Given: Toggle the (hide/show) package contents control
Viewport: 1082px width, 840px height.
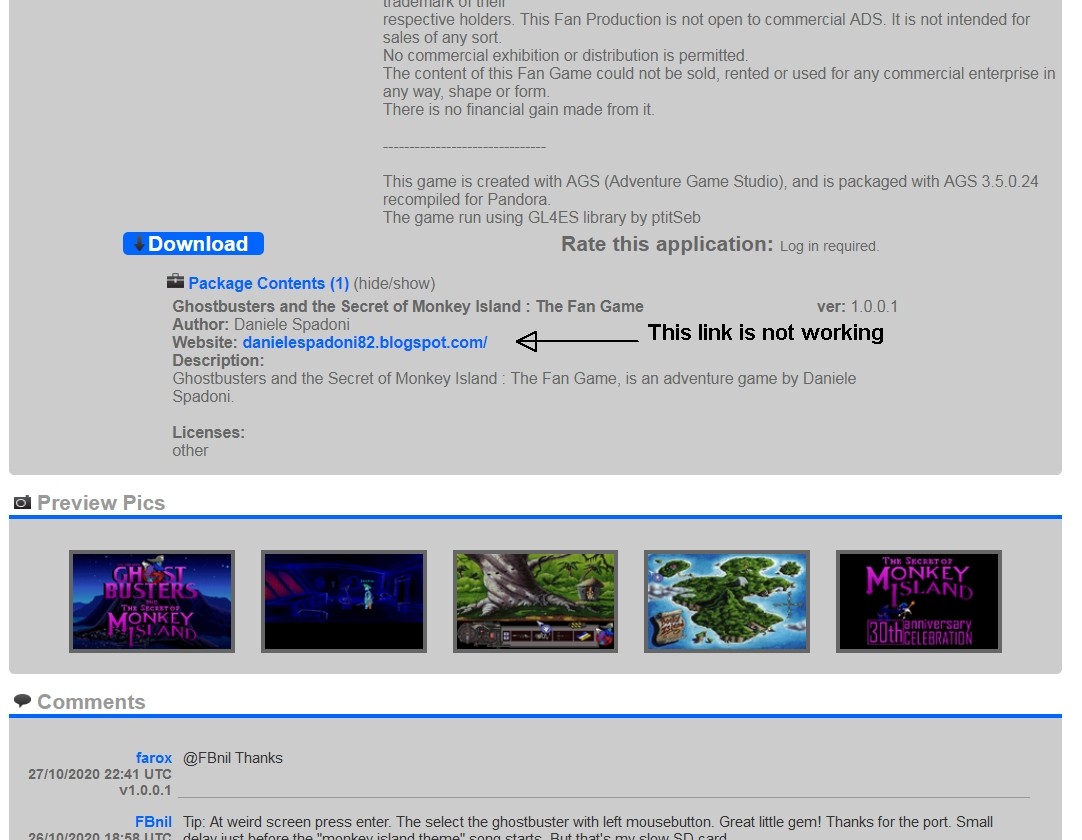Looking at the screenshot, I should [x=394, y=284].
